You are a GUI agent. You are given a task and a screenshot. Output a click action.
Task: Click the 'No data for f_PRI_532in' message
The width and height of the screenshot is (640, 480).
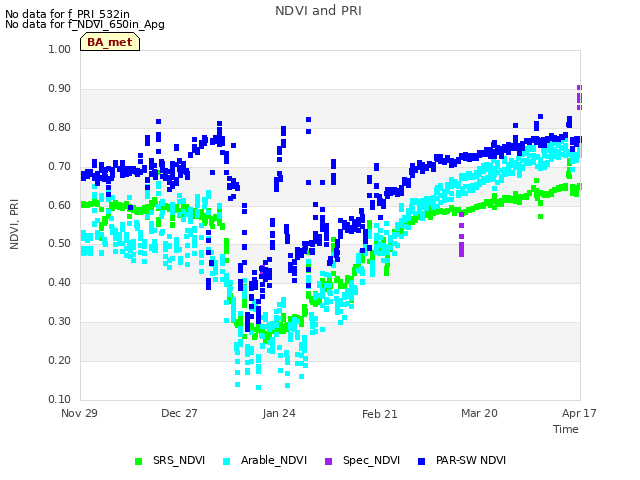pyautogui.click(x=67, y=14)
